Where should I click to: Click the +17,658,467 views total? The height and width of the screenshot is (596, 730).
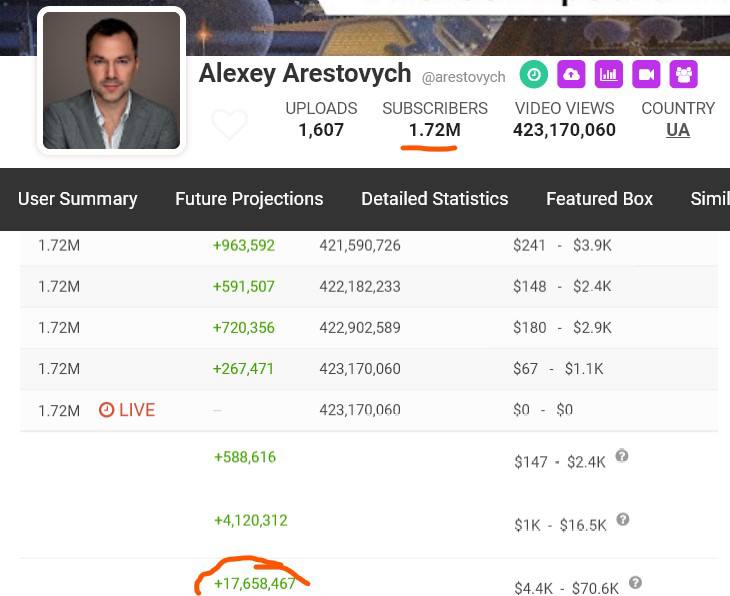[255, 583]
